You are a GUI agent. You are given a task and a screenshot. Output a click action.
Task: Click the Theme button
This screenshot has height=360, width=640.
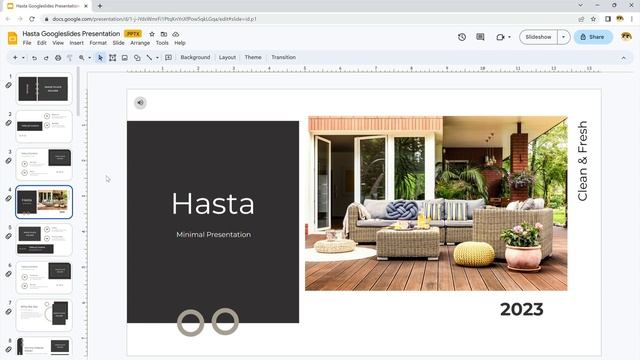253,58
